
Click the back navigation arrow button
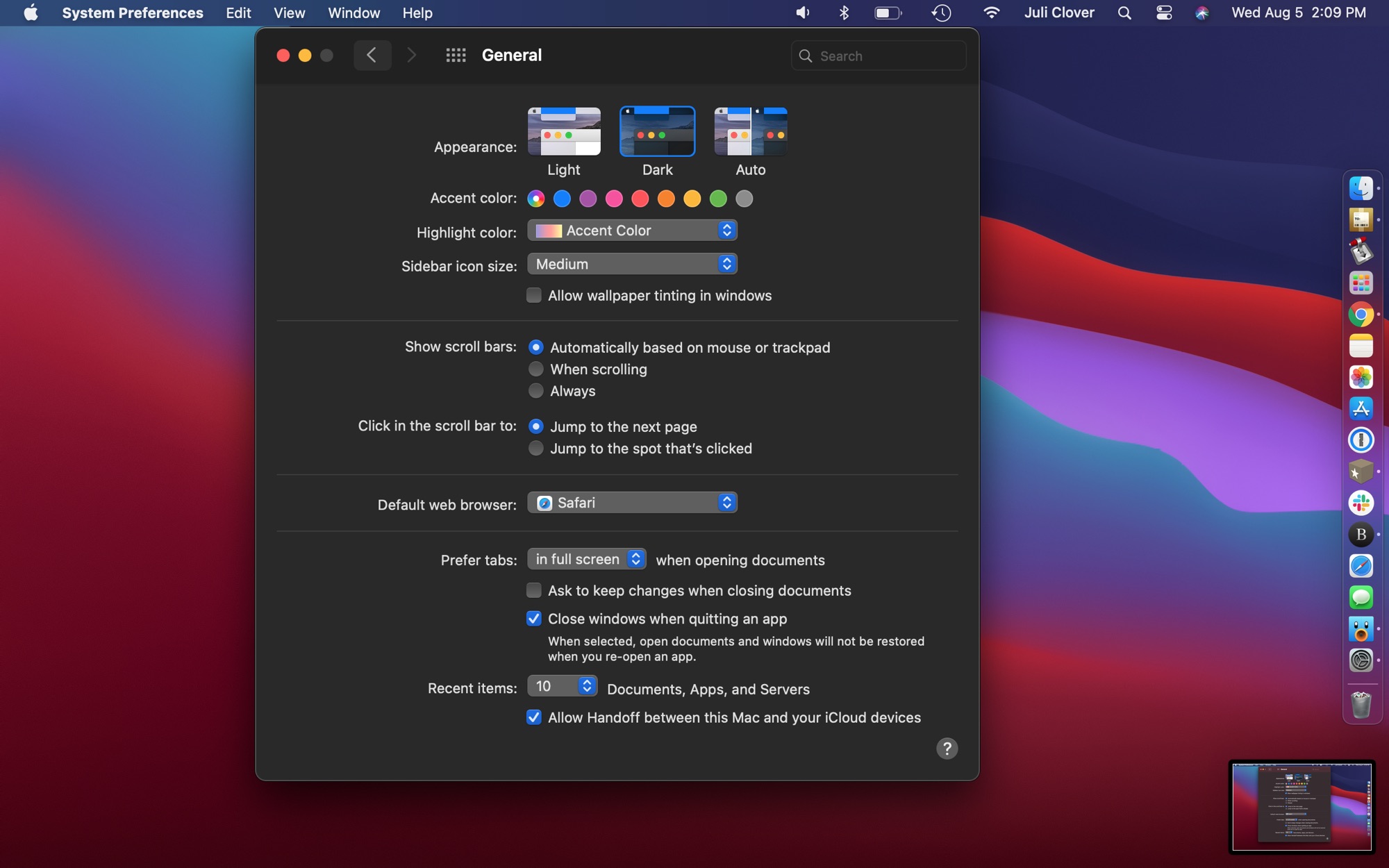(x=372, y=55)
